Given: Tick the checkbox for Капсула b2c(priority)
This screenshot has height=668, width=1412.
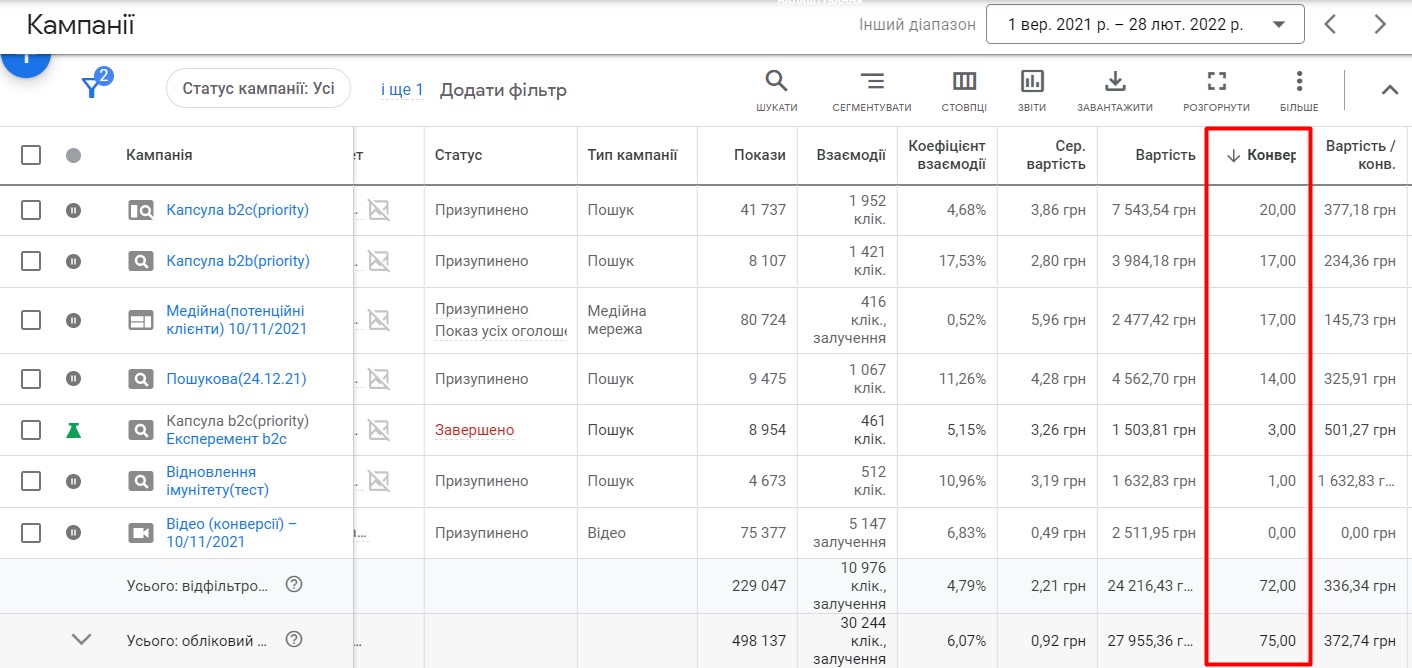Looking at the screenshot, I should pos(31,210).
